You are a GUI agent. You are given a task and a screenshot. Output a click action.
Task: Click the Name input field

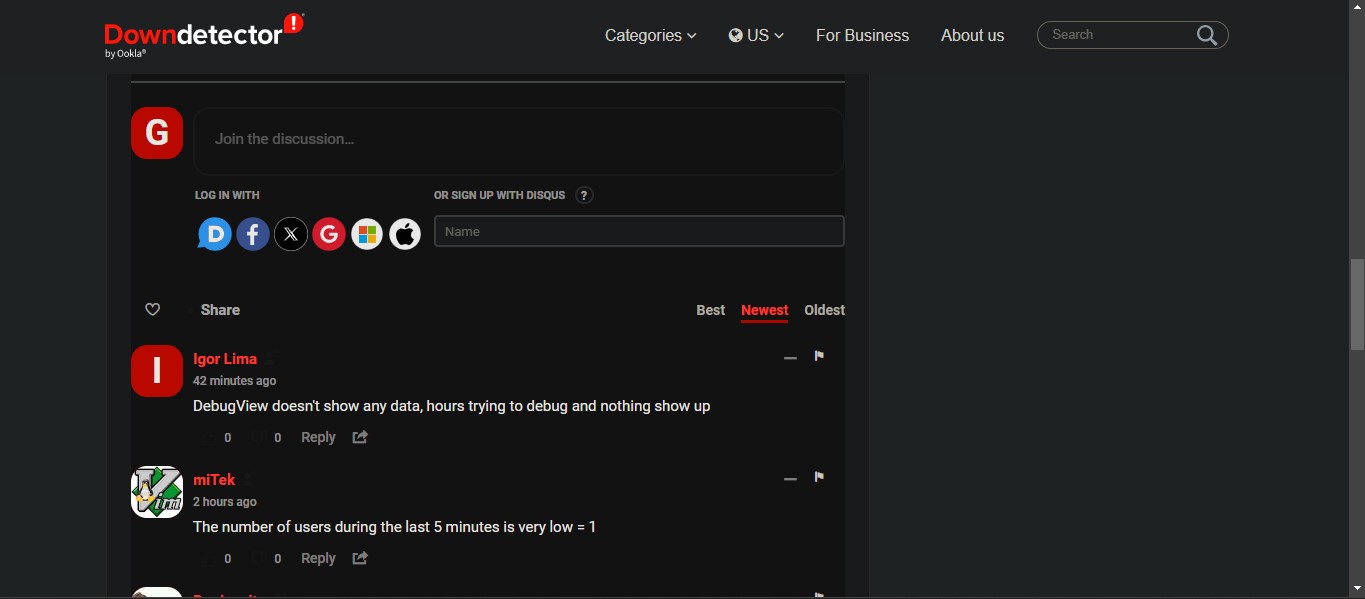[639, 231]
